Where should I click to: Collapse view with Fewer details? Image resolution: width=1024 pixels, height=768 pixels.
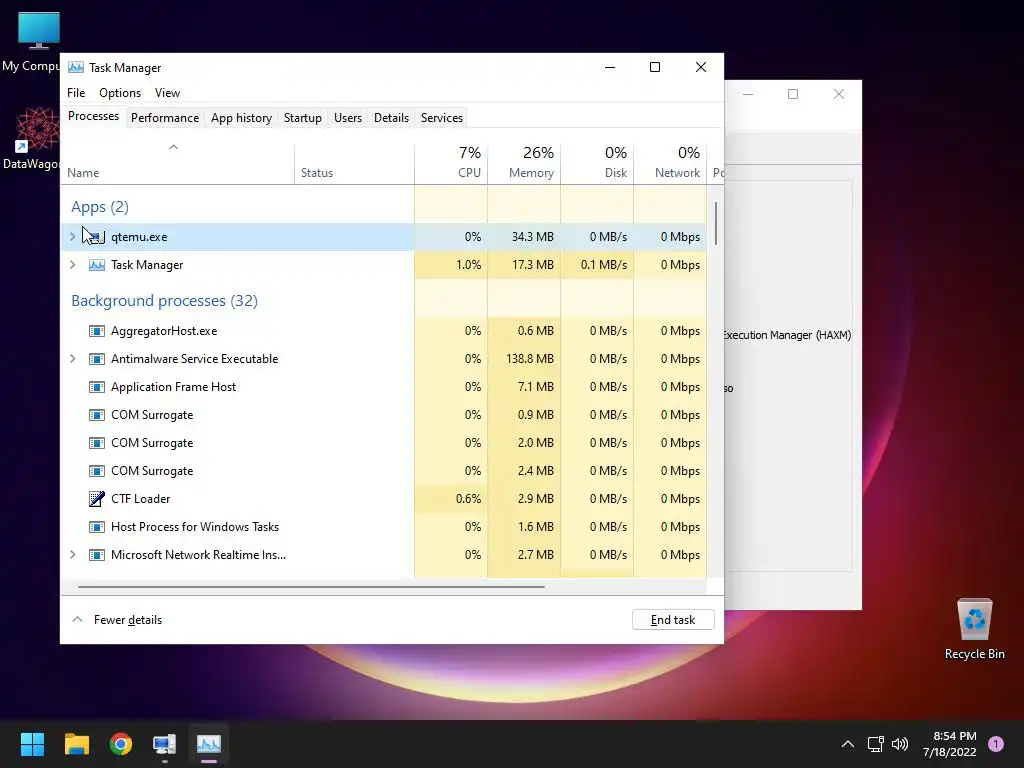pos(118,620)
